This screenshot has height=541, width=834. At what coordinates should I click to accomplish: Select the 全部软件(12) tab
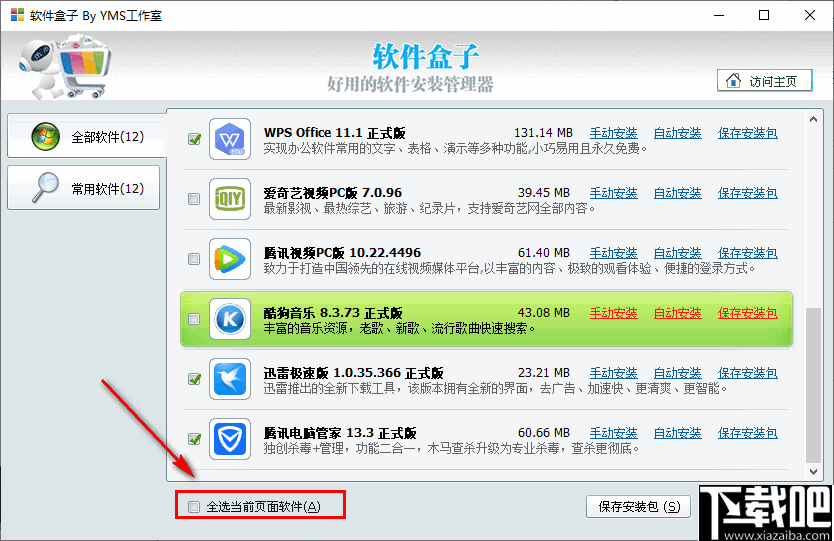(87, 136)
